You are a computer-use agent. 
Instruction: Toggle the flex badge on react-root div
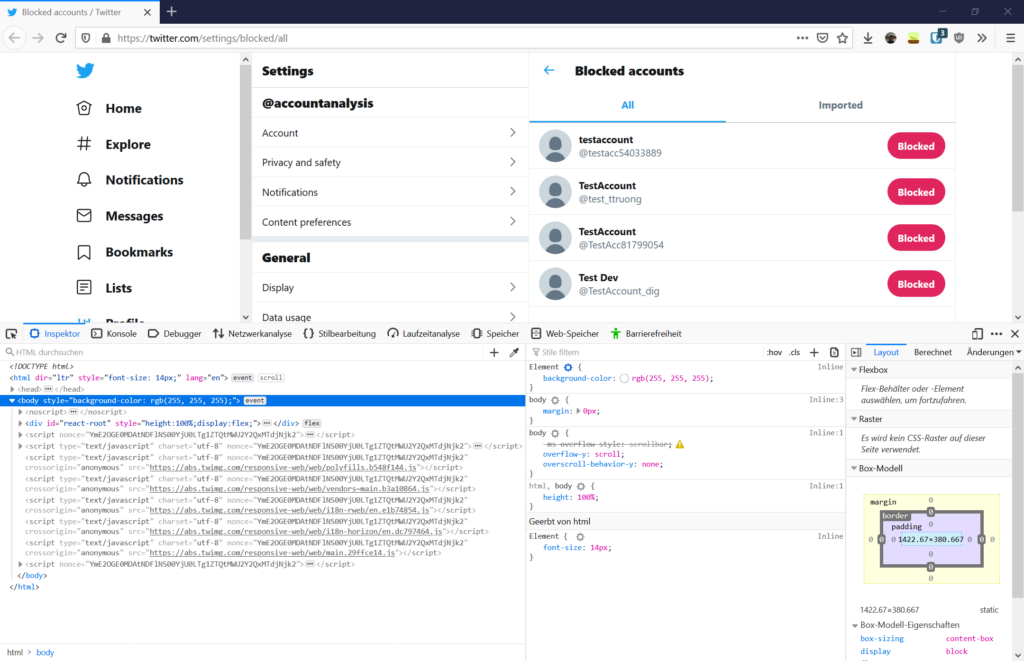coord(312,423)
